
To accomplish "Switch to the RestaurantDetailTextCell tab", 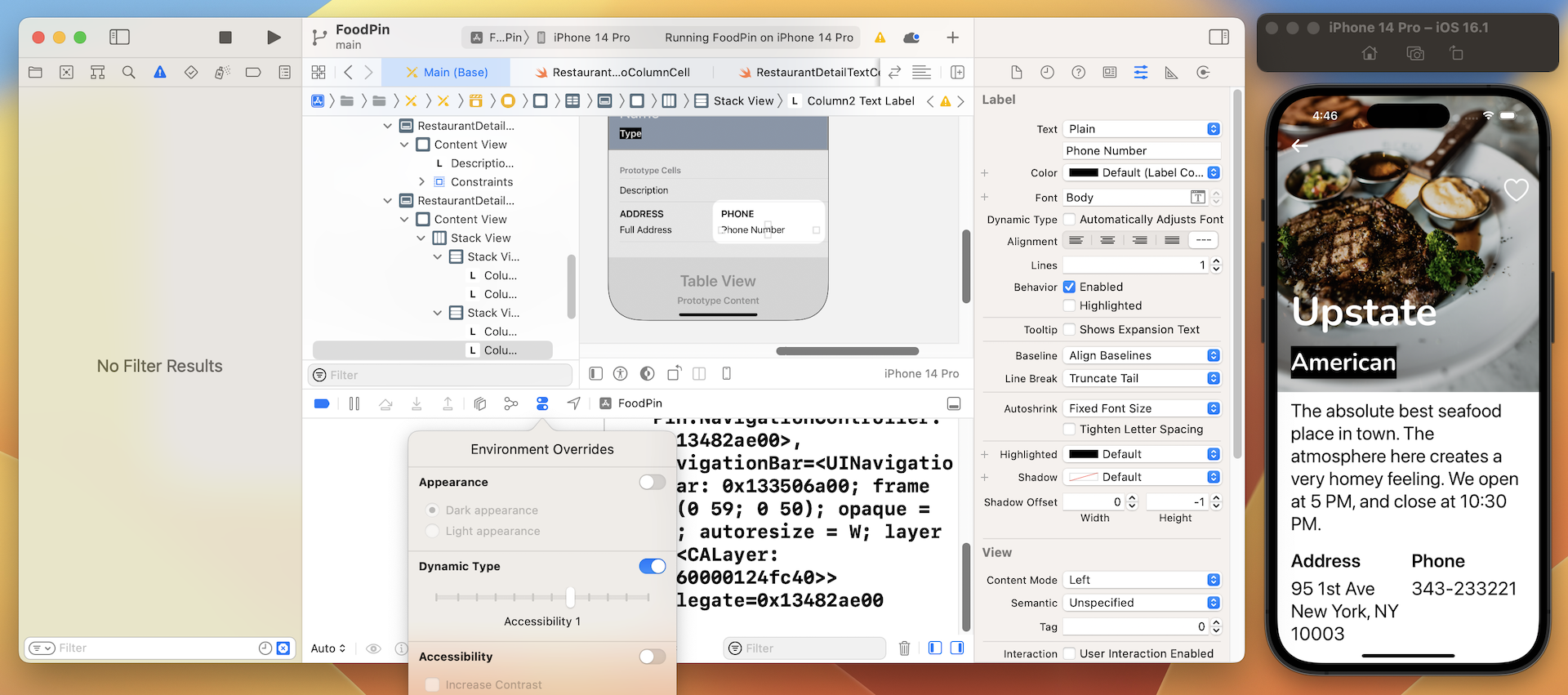I will [x=808, y=73].
